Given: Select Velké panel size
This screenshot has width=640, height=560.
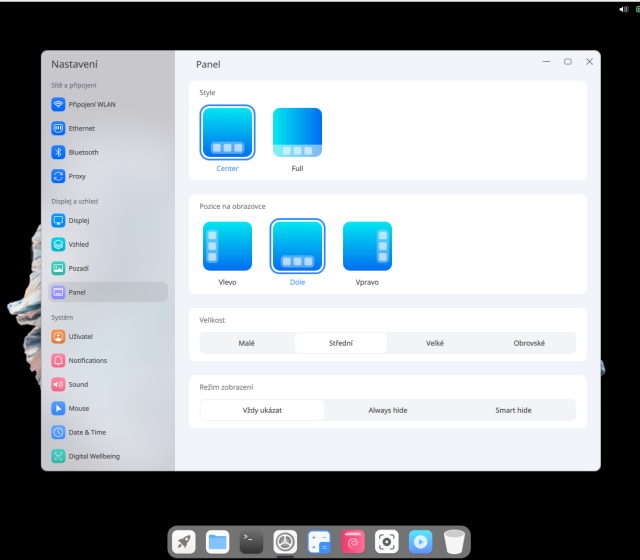Looking at the screenshot, I should click(435, 343).
